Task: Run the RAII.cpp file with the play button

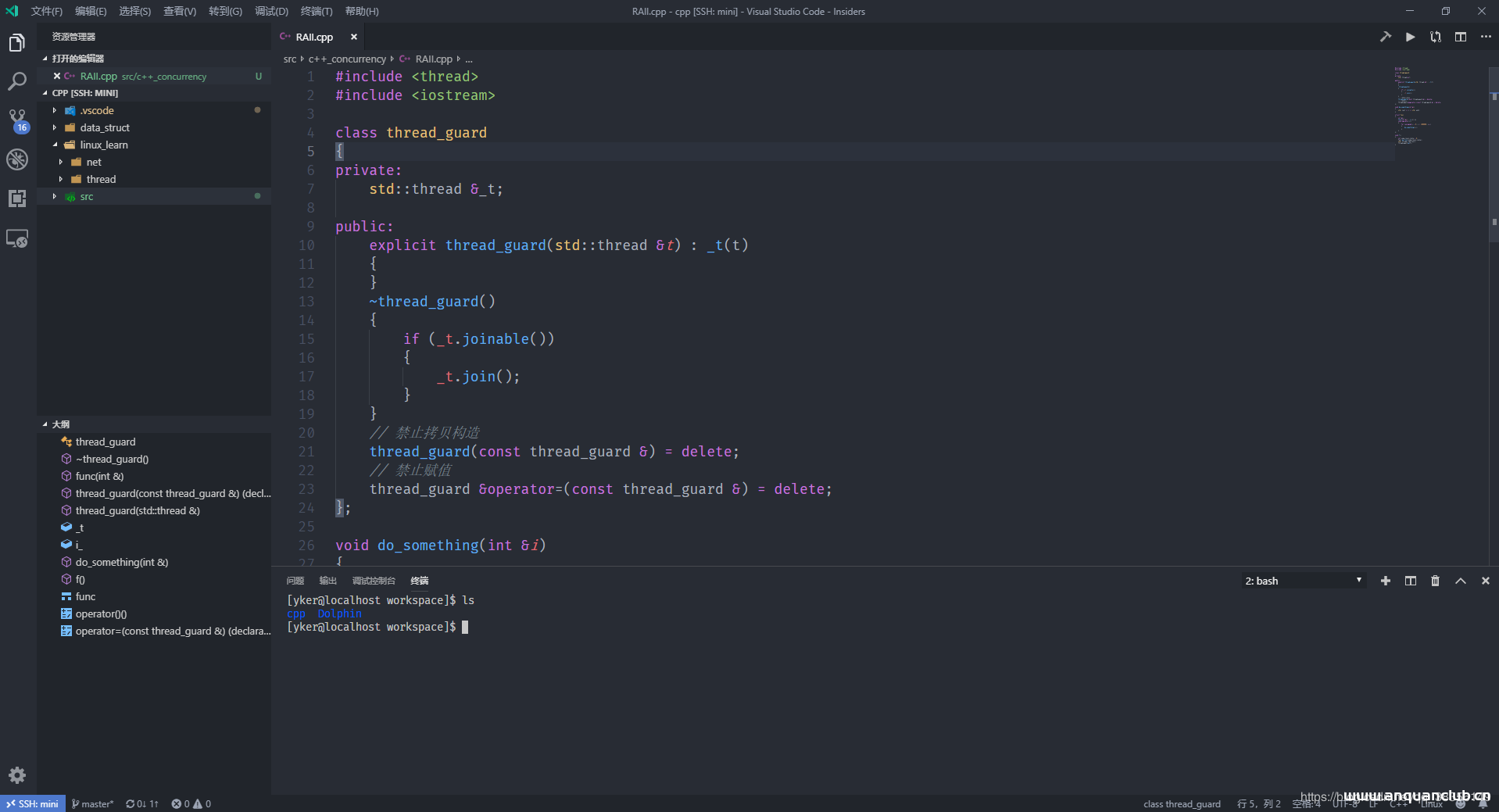Action: tap(1410, 37)
